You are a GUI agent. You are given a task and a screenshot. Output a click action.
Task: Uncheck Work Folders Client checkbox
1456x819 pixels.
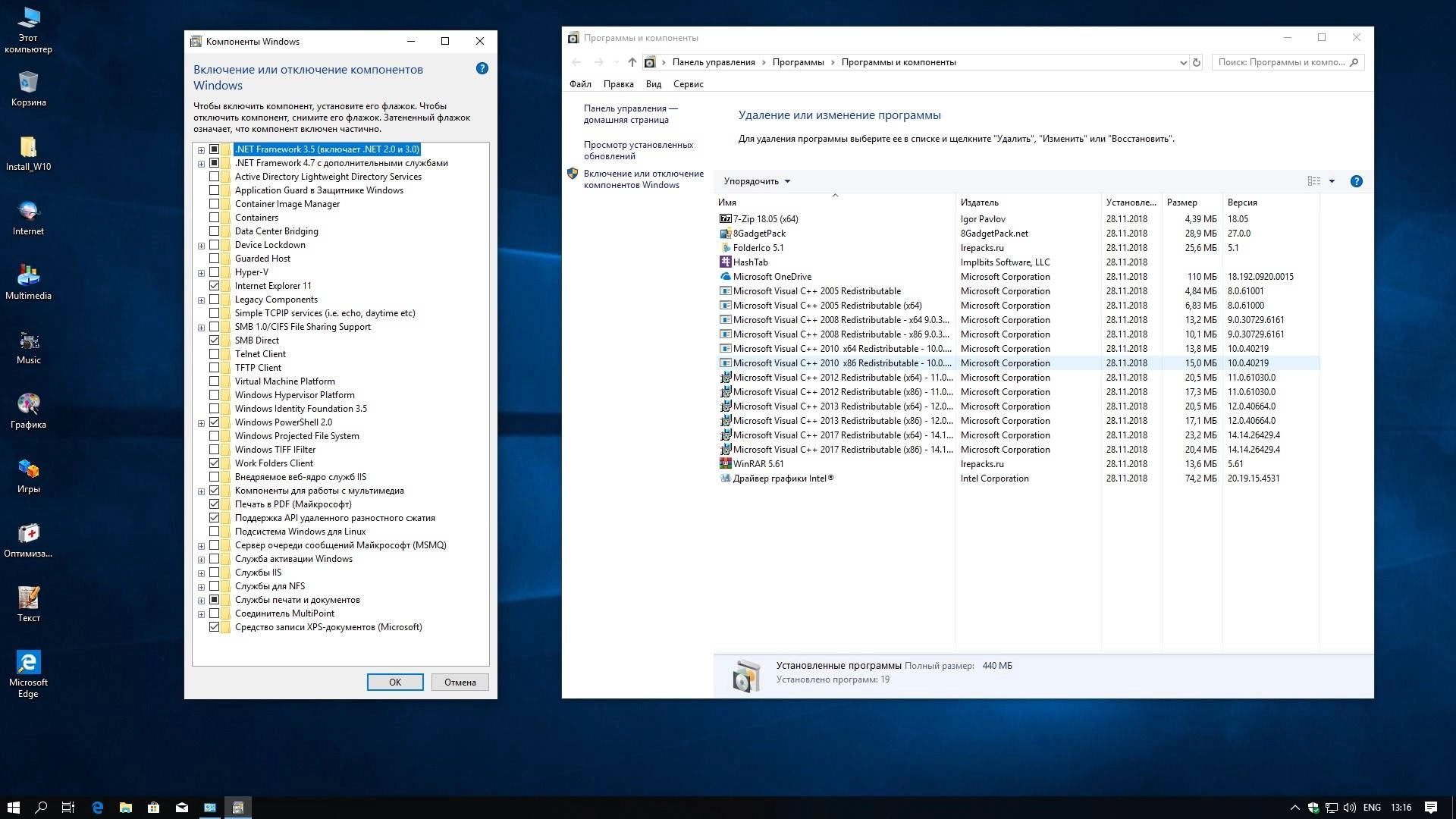(x=214, y=463)
